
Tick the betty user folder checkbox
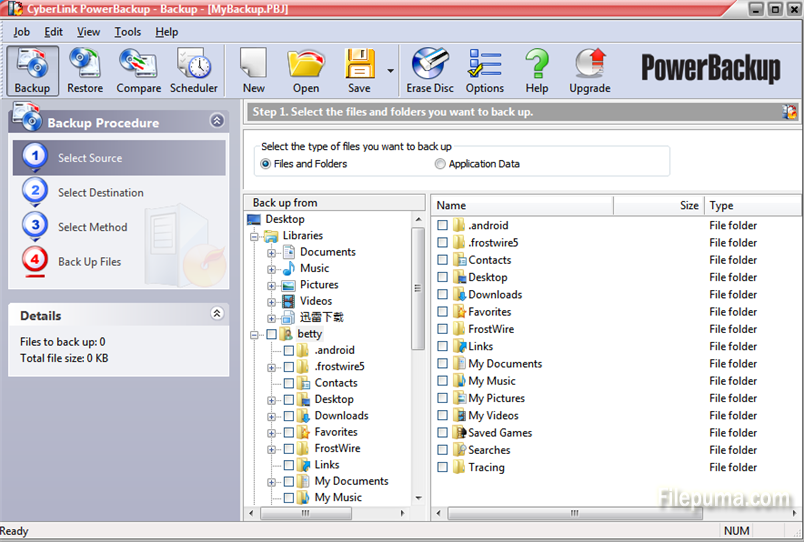[272, 334]
